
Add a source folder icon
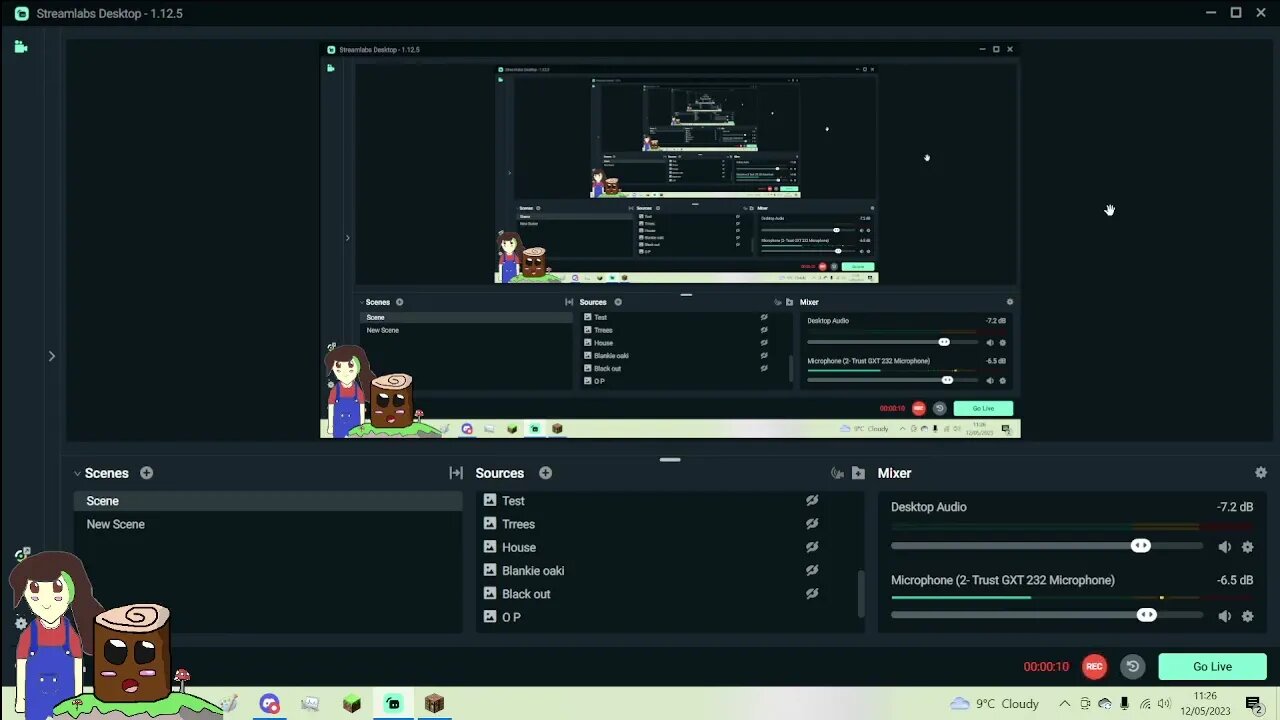[858, 473]
